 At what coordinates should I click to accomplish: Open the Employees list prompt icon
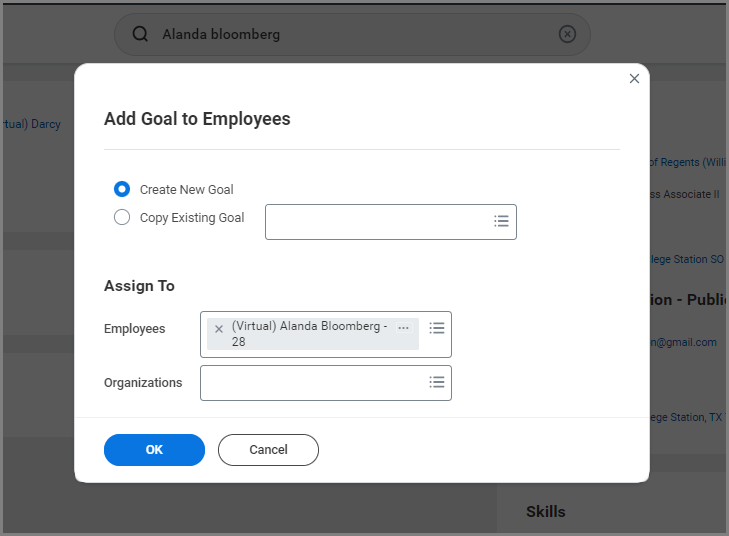[x=436, y=328]
